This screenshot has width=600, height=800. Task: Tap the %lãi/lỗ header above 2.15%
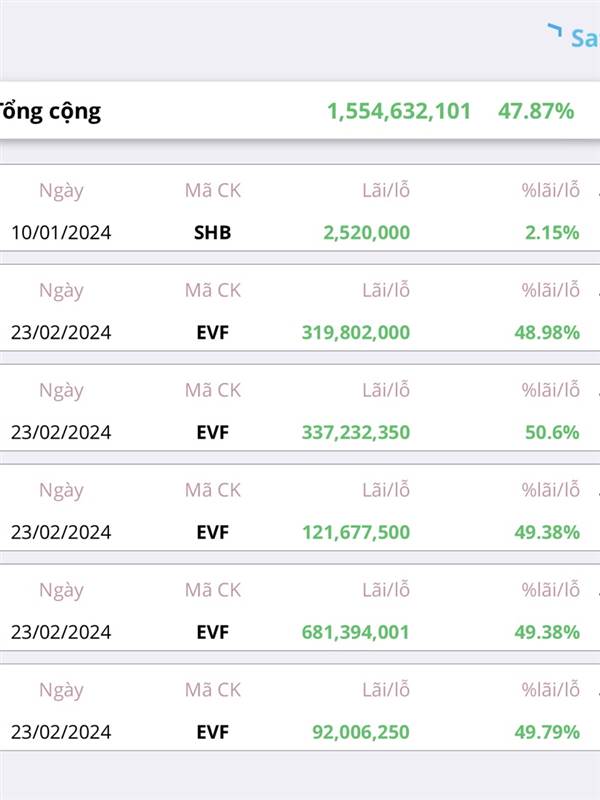pyautogui.click(x=551, y=190)
